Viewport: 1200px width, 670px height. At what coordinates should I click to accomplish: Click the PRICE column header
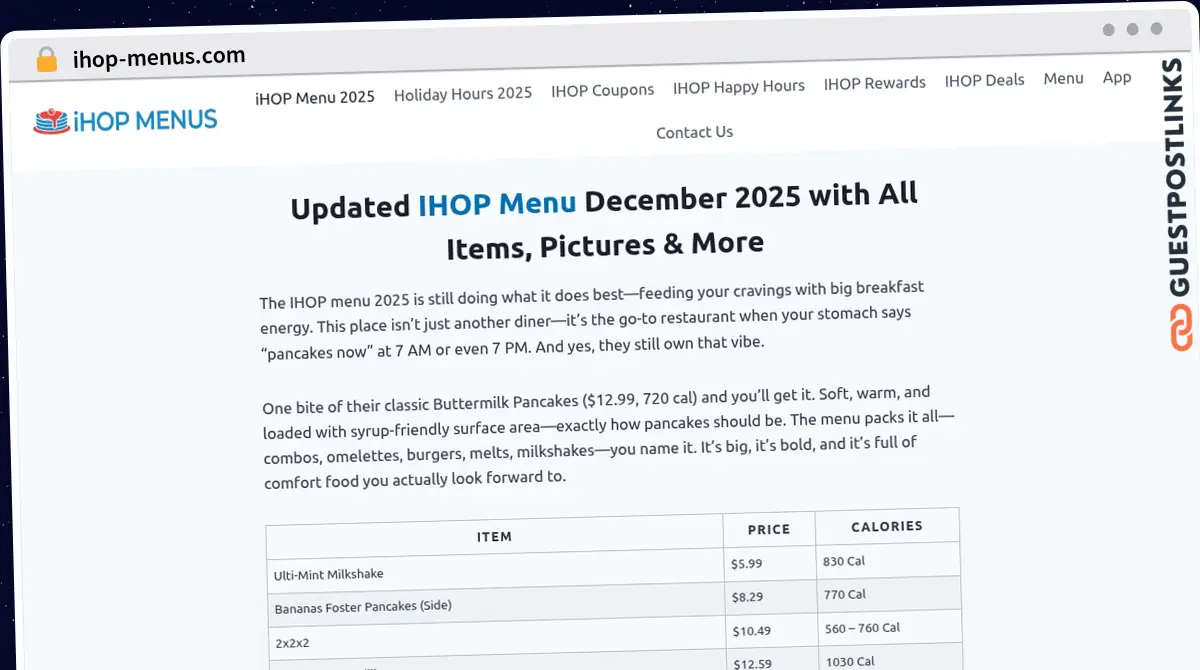pyautogui.click(x=769, y=529)
